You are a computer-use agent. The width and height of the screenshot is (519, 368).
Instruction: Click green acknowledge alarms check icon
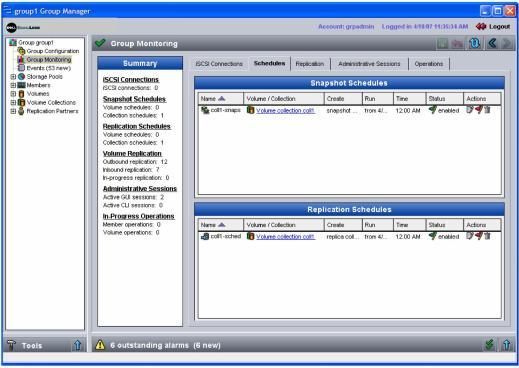point(489,345)
